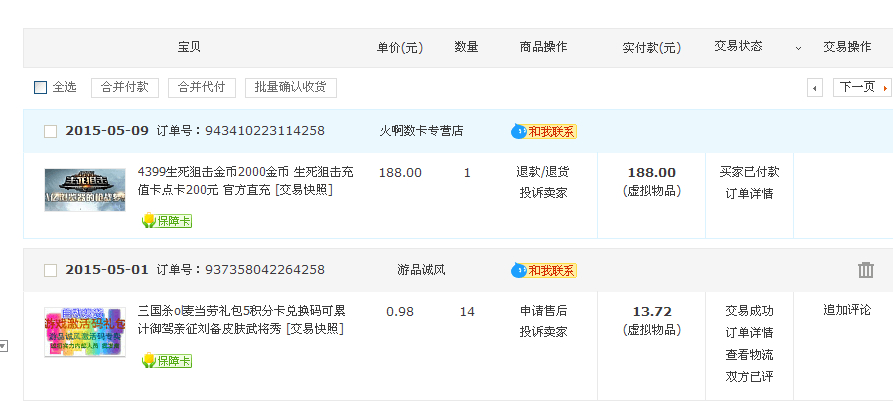Go to the previous page with the left arrow
Viewport: 893px width, 404px height.
(815, 88)
